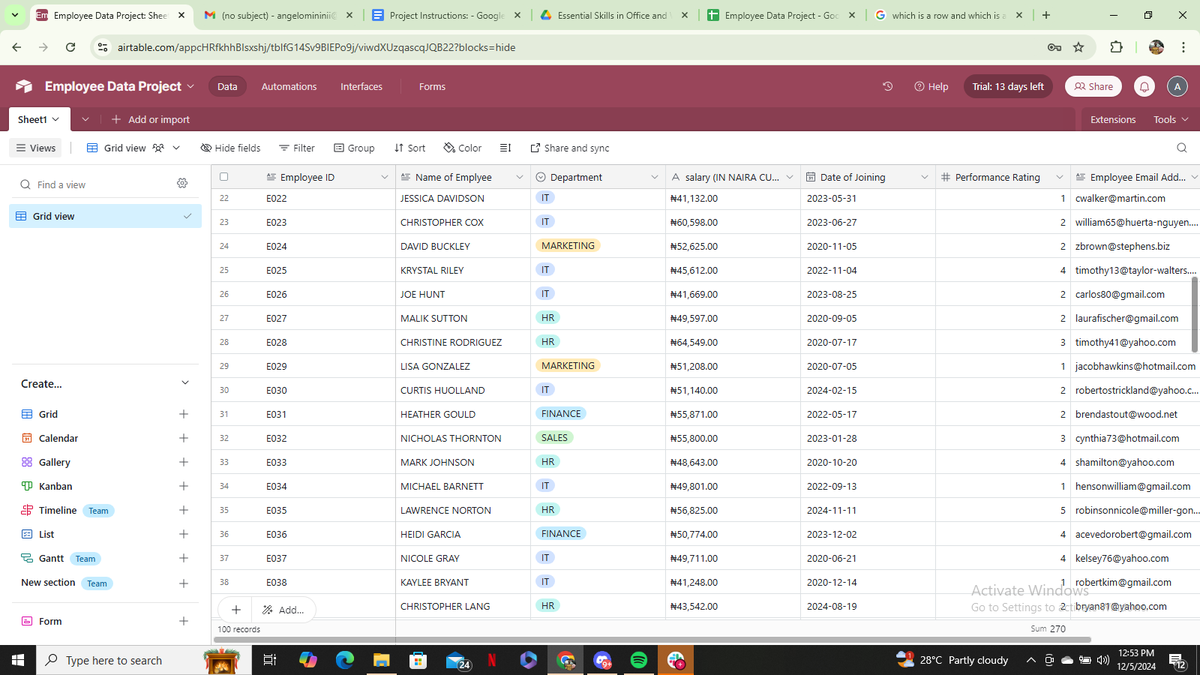Click the SALES tag for Nicholas Thornton

[x=554, y=438]
